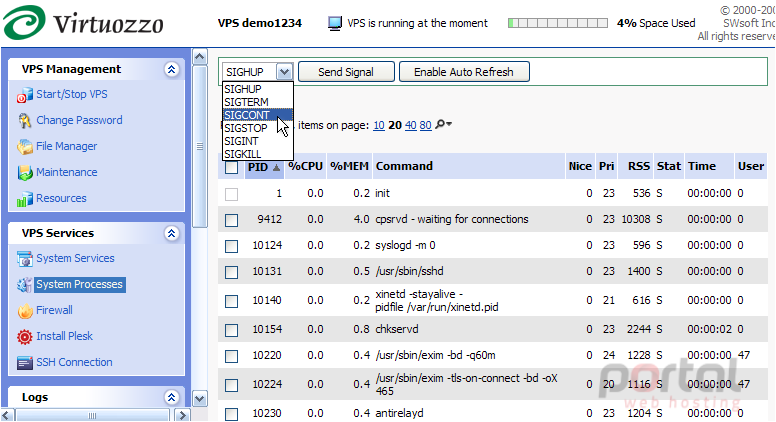Check the antirelayd process checkbox

231,414
